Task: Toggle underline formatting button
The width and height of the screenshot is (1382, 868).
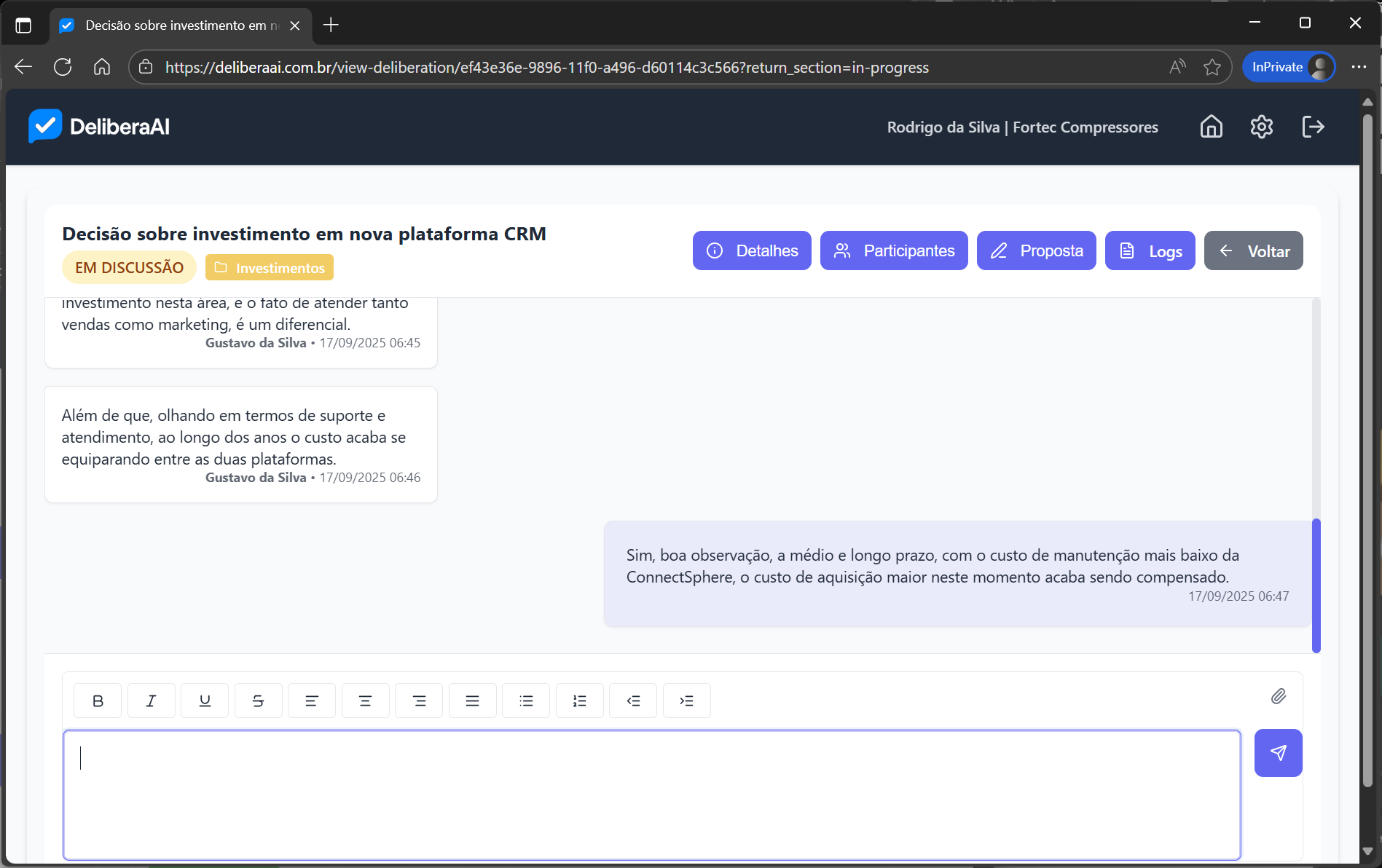Action: tap(205, 701)
